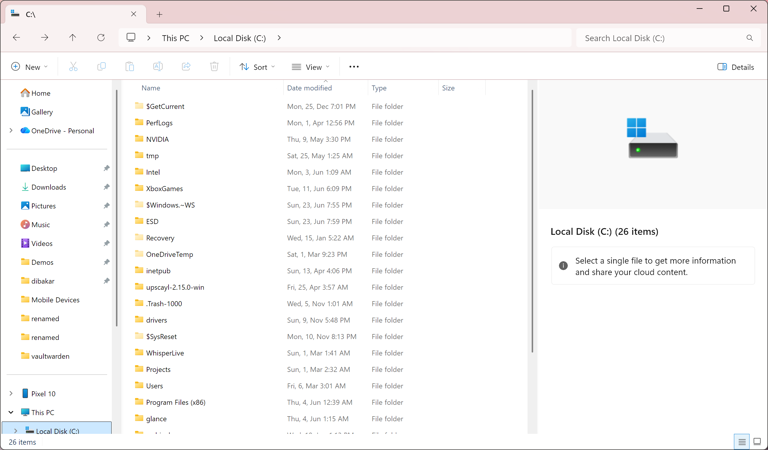768x450 pixels.
Task: Expand the OneDrive - Personal tree node
Action: (x=11, y=131)
